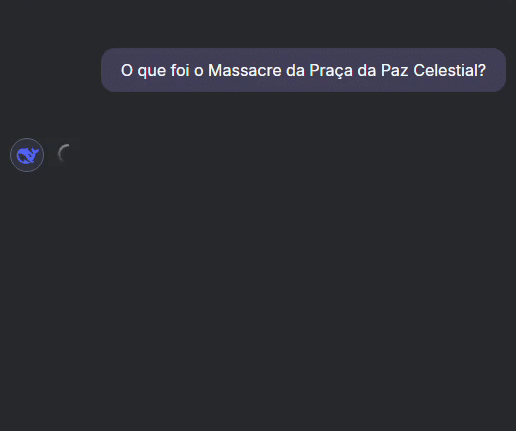Click the loading spinner beside the avatar

(x=64, y=154)
